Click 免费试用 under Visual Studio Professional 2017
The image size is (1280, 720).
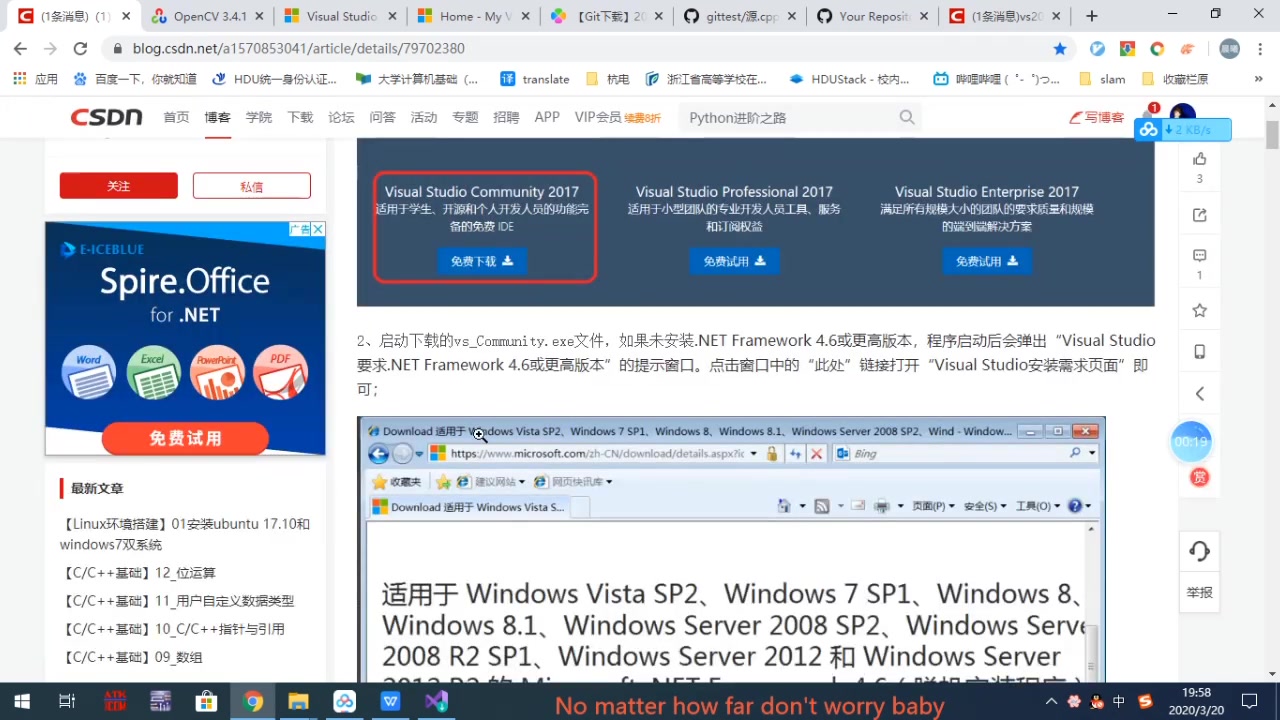point(734,261)
